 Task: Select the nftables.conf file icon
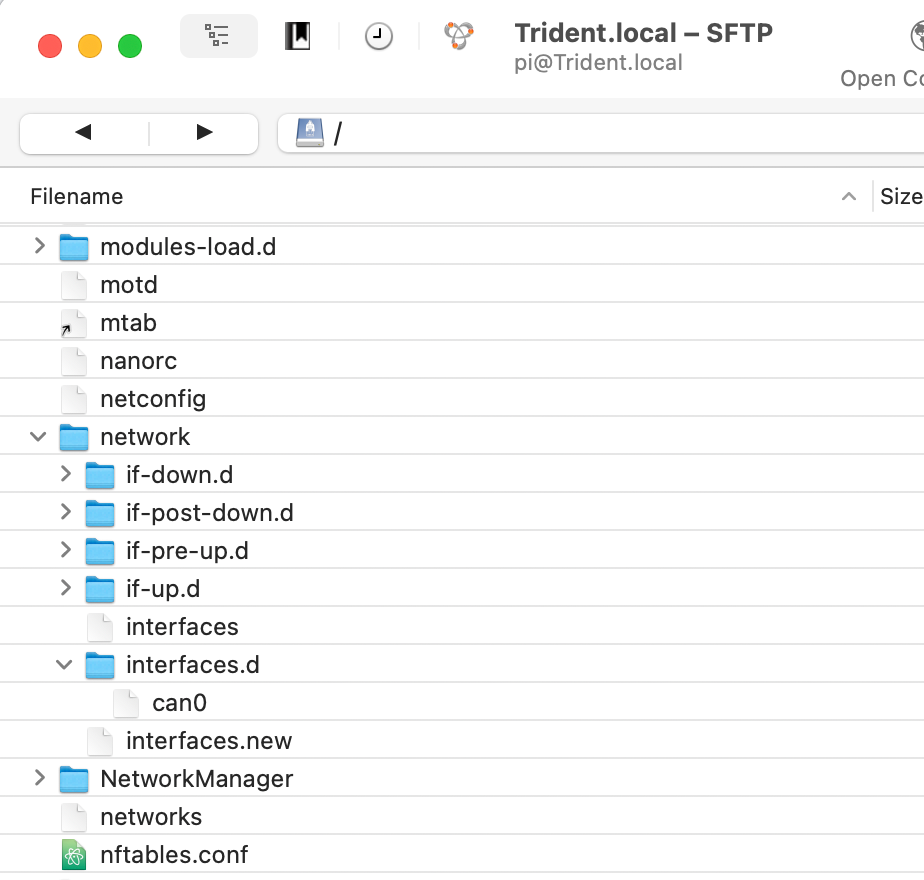[x=74, y=855]
